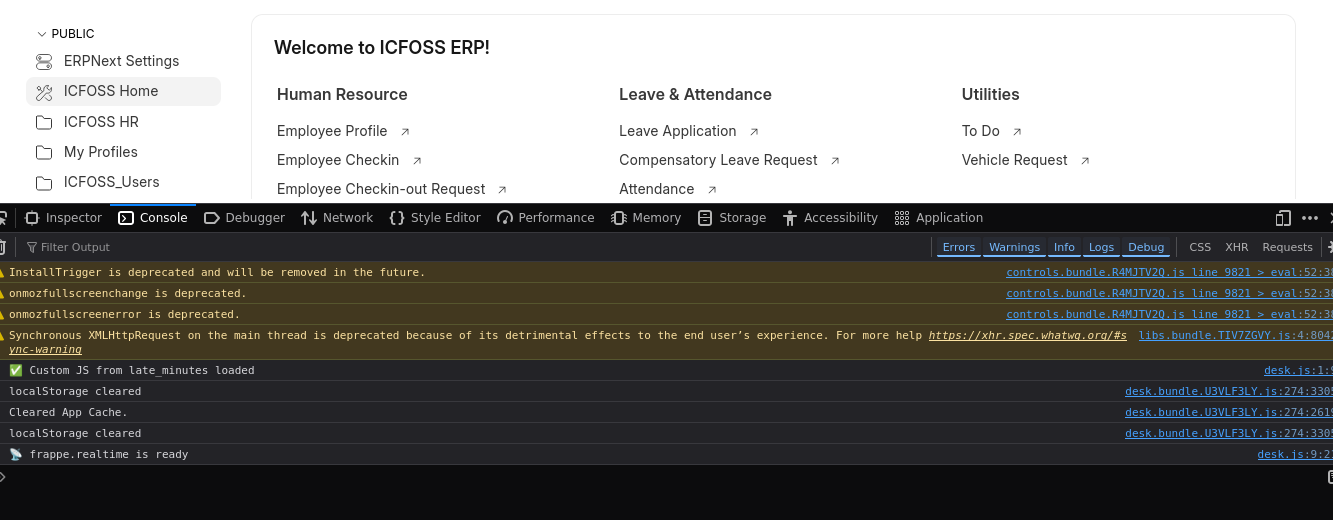This screenshot has width=1333, height=520.
Task: Open source link for InstallTrigger warning
Action: point(1169,272)
